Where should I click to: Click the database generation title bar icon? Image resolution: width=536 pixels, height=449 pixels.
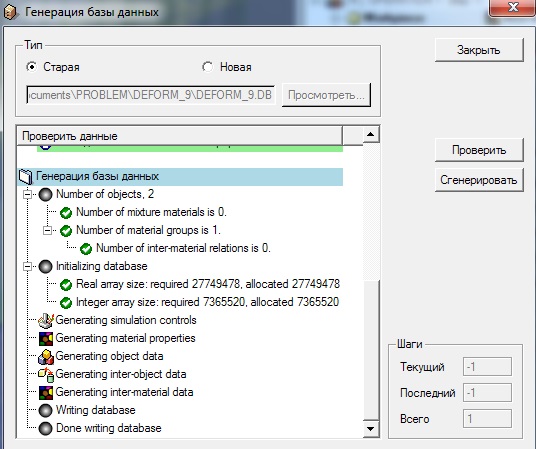[10, 13]
